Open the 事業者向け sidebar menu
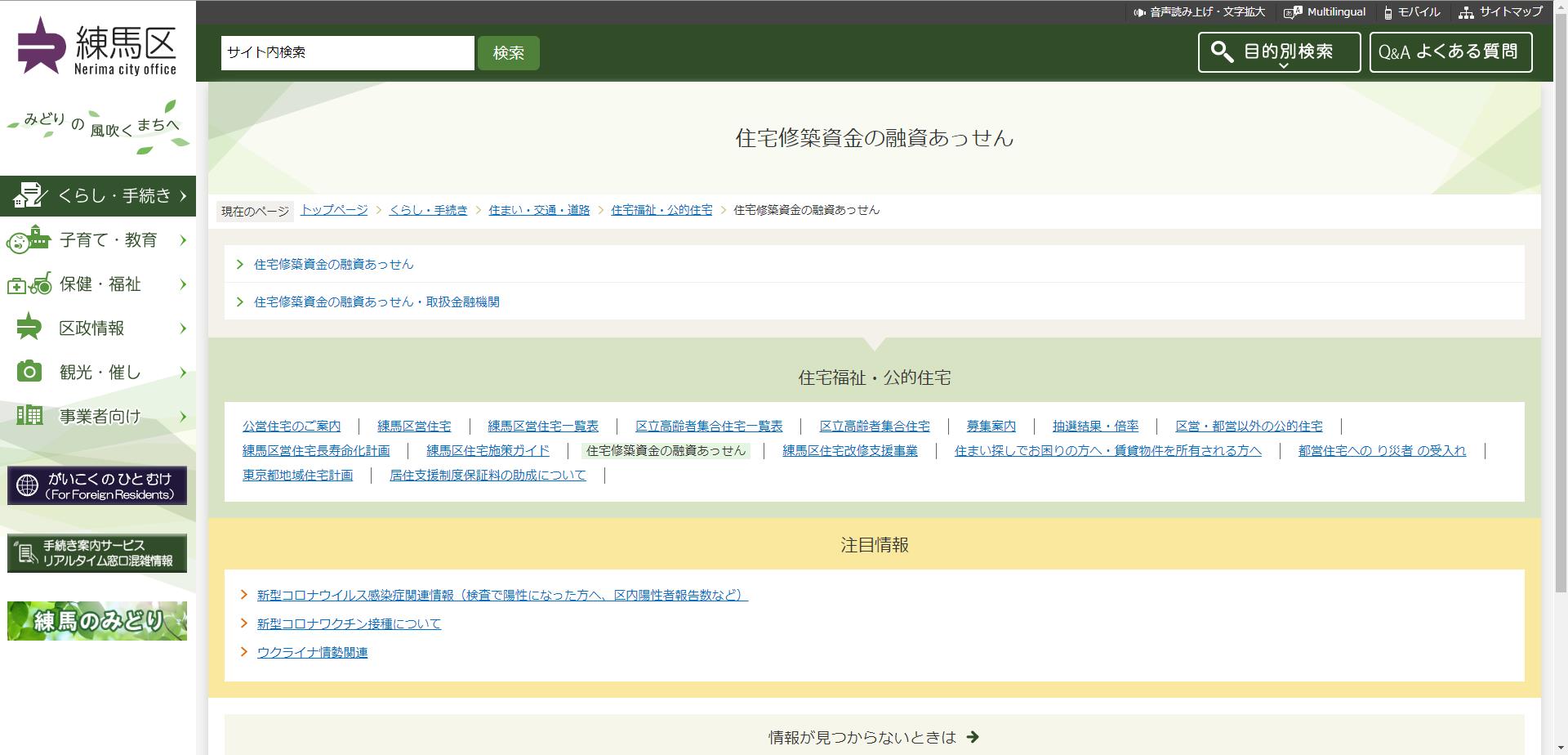The height and width of the screenshot is (755, 1568). point(98,417)
